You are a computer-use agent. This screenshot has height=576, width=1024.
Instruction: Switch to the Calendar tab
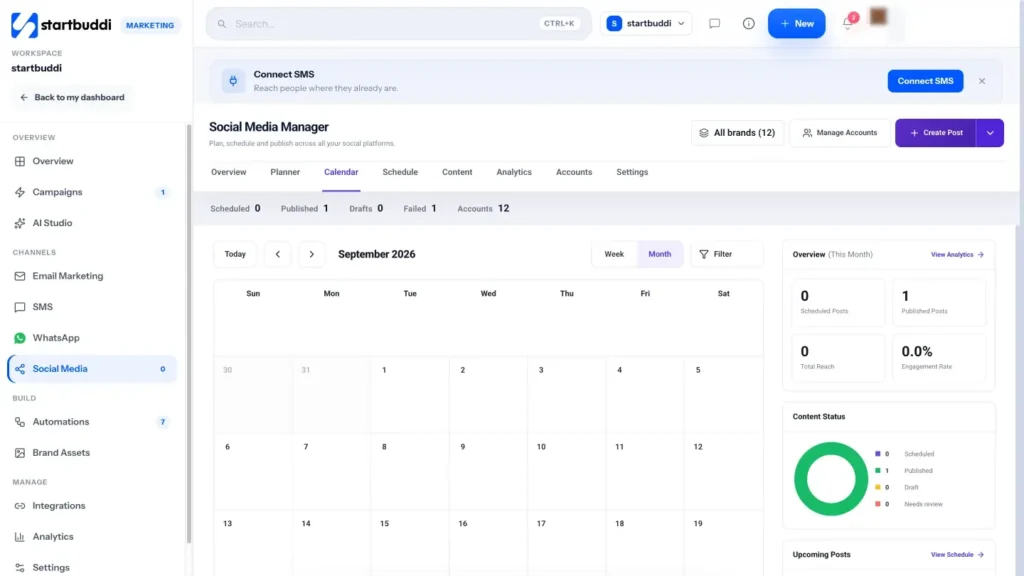tap(341, 172)
